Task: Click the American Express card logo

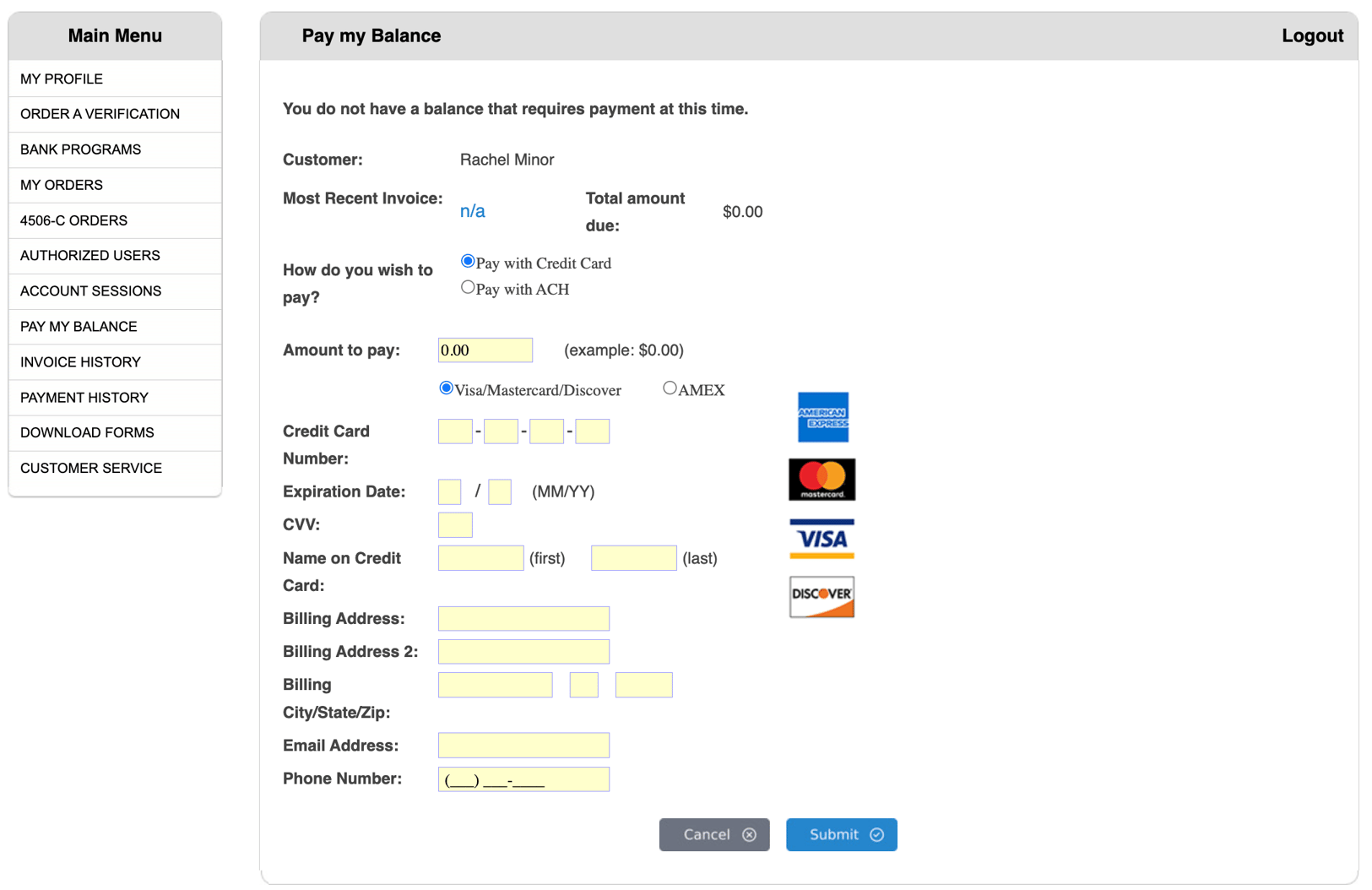Action: (x=821, y=417)
